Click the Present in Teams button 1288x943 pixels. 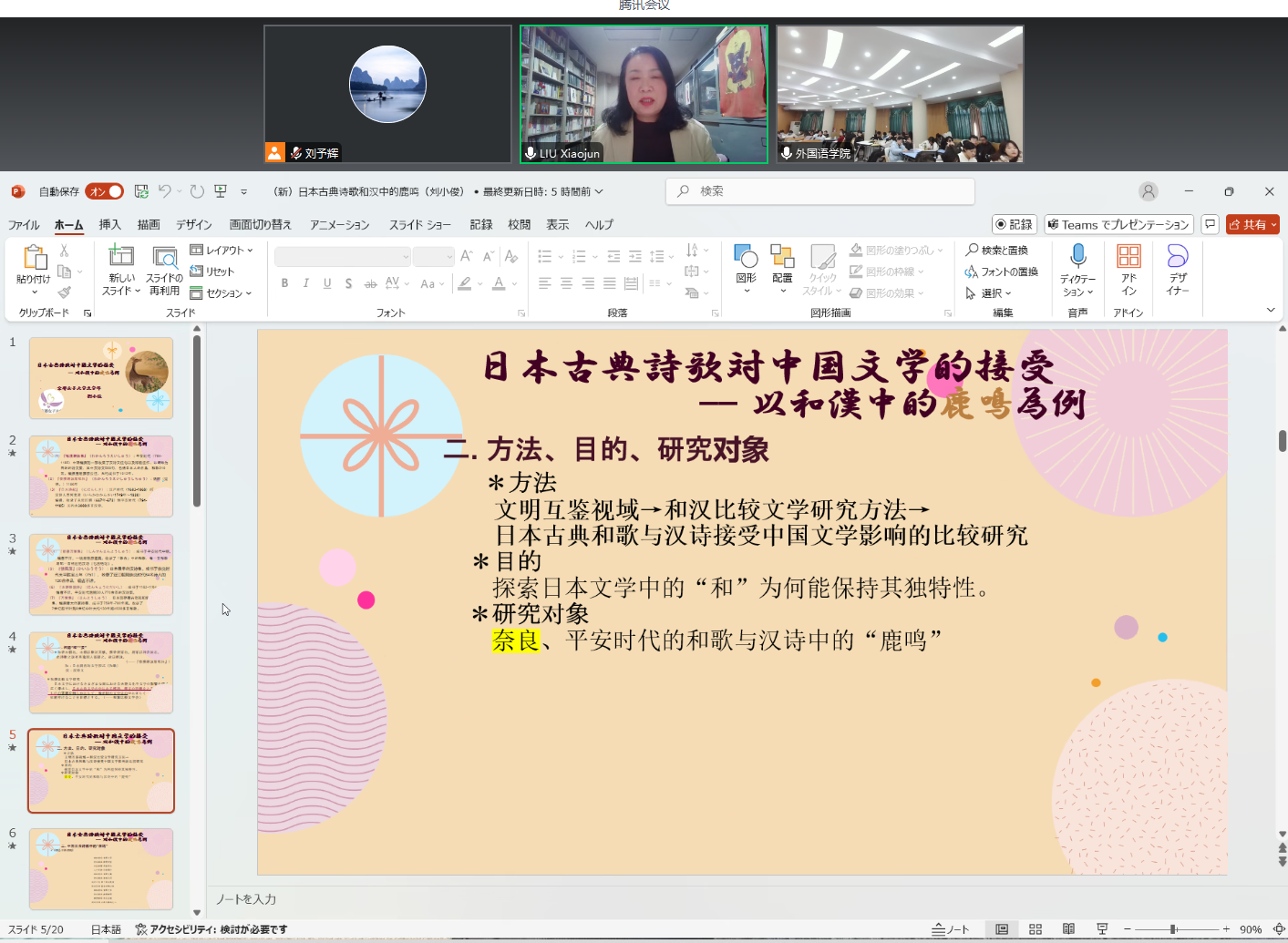(x=1118, y=224)
